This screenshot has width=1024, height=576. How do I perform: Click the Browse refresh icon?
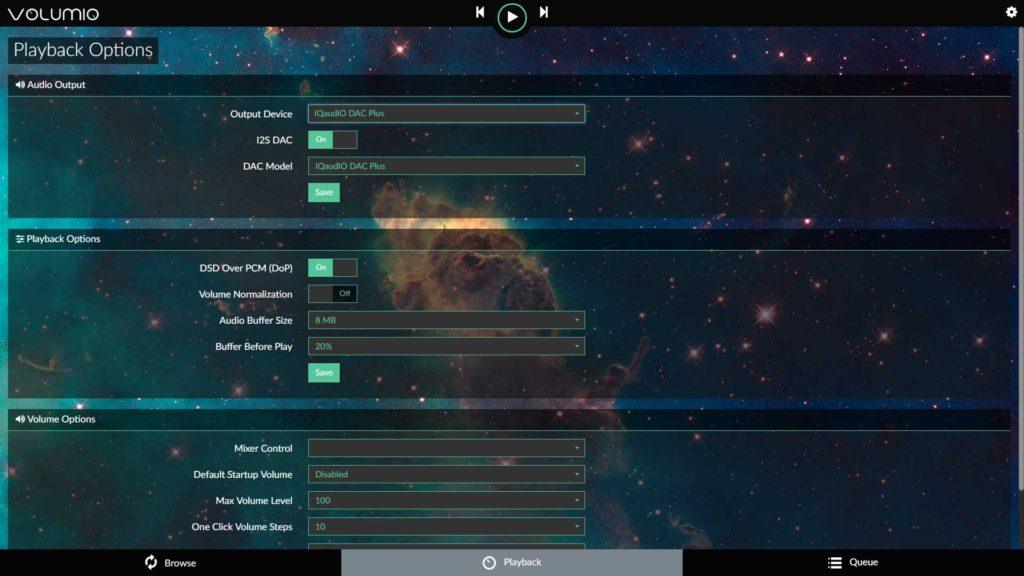[x=151, y=562]
